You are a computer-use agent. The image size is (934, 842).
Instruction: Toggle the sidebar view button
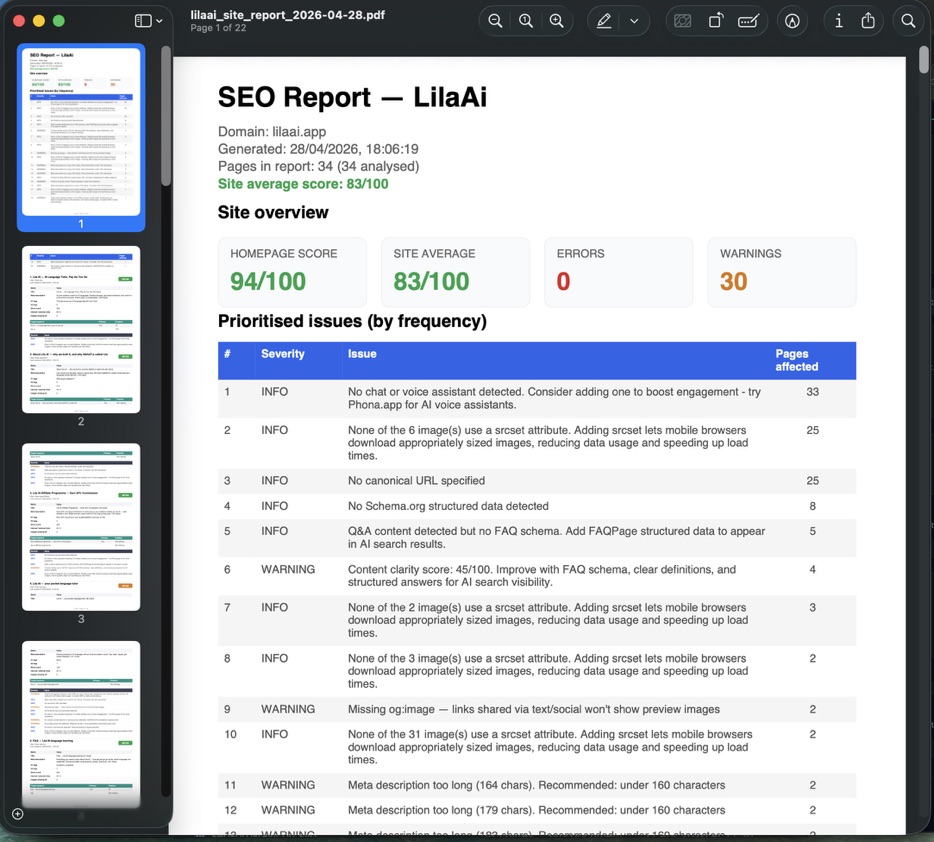coord(143,21)
